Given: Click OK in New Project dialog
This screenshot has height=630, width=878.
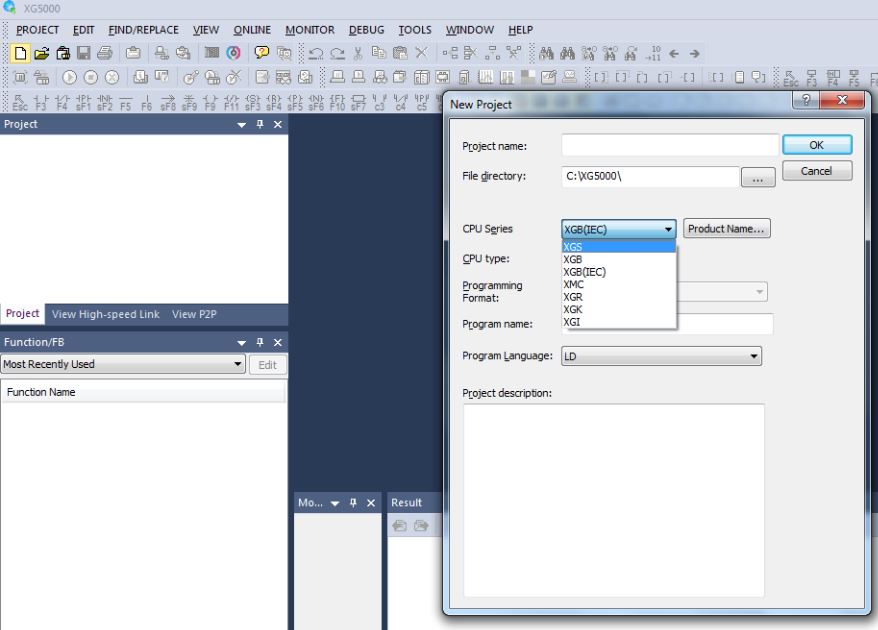Looking at the screenshot, I should (x=817, y=145).
